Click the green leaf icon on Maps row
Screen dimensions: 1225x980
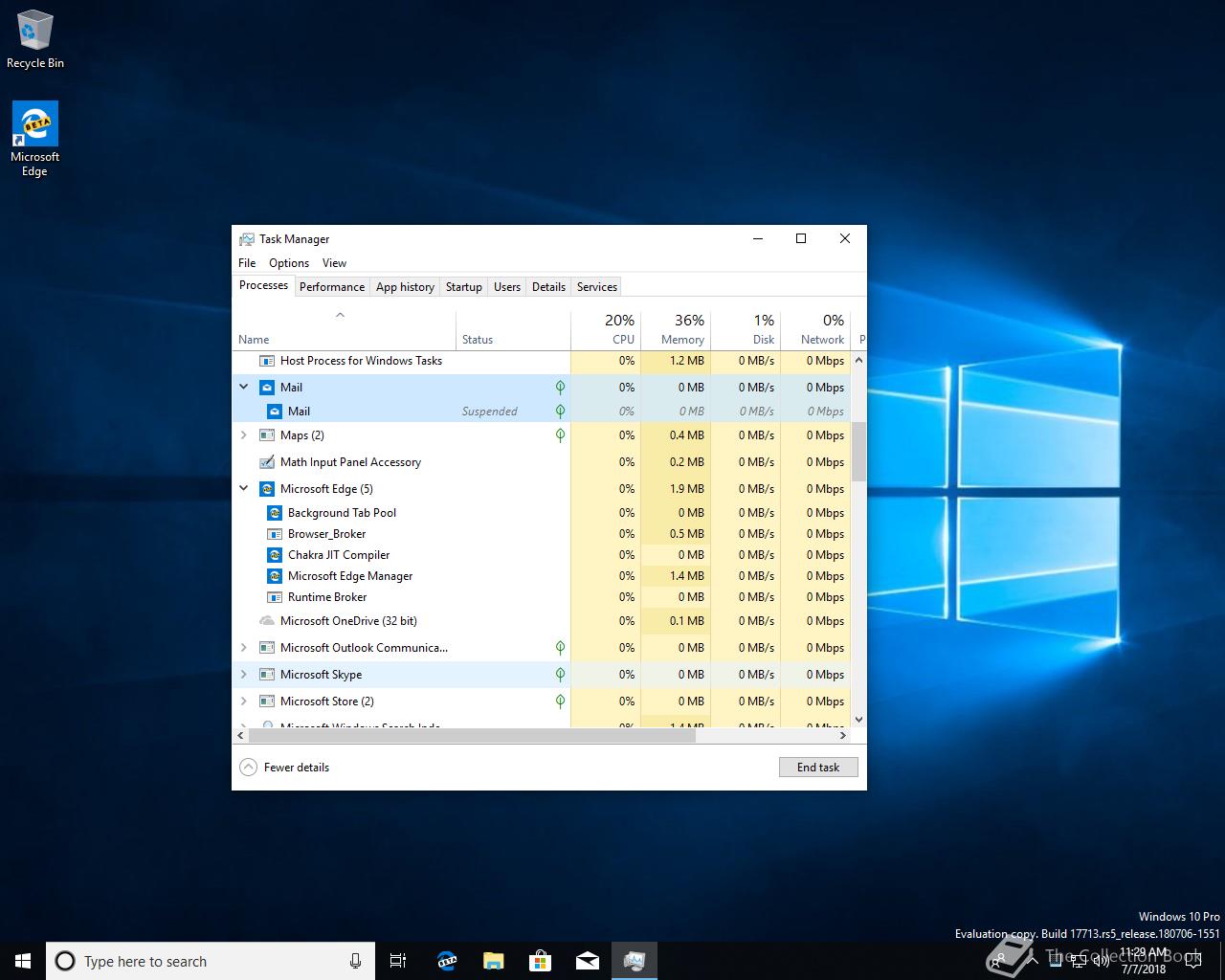coord(560,435)
